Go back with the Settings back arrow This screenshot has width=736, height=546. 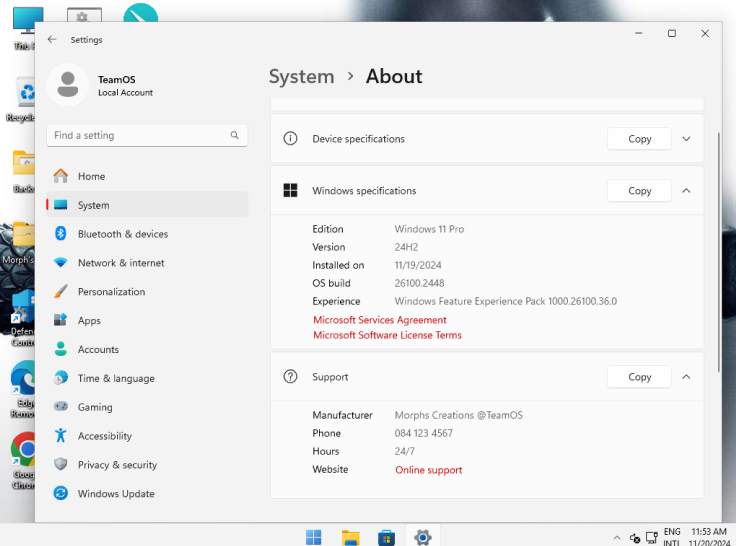pyautogui.click(x=52, y=39)
